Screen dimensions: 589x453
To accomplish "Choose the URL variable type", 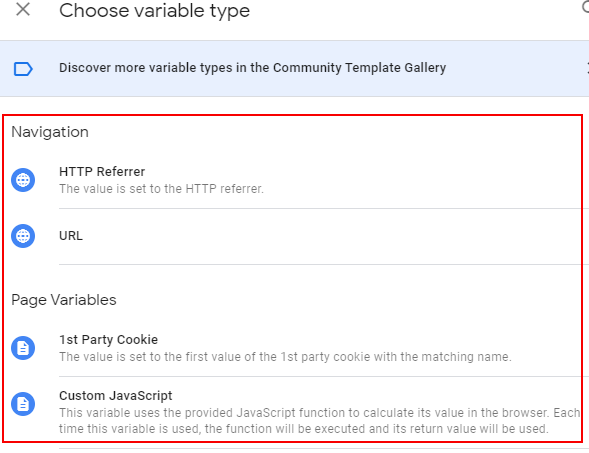I will (71, 236).
